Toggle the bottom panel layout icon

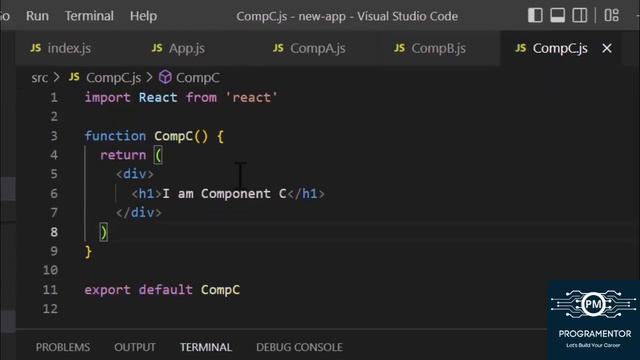tap(558, 16)
